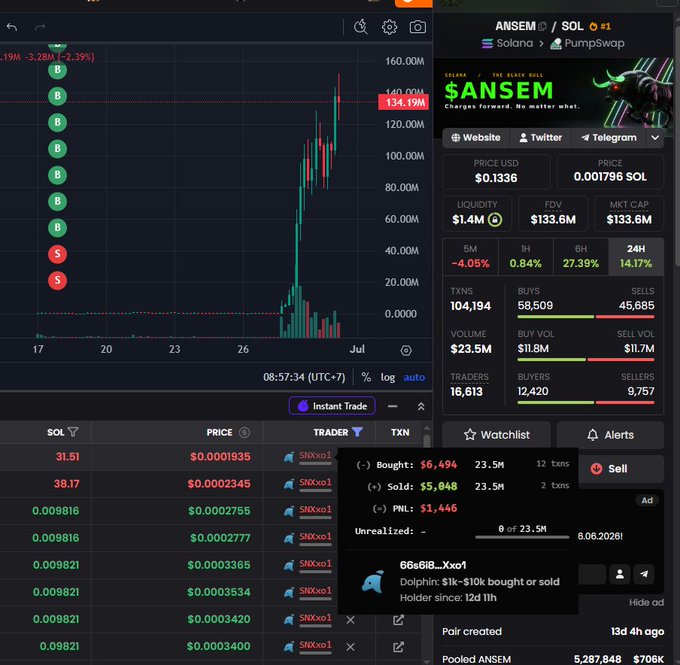
Task: Expand the socials dropdown chevron
Action: tap(655, 138)
